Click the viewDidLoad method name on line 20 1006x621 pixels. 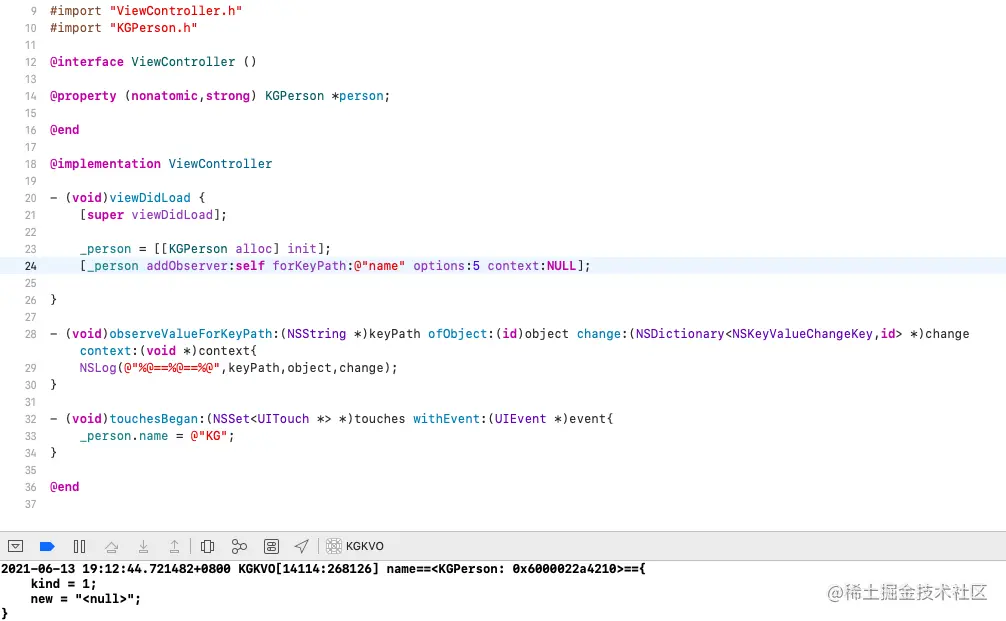coord(150,198)
